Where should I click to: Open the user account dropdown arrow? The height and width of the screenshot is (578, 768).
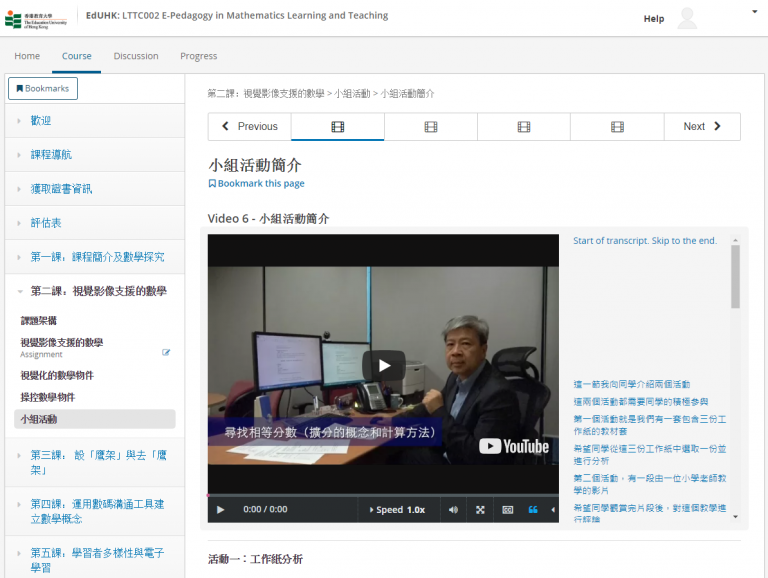[754, 11]
